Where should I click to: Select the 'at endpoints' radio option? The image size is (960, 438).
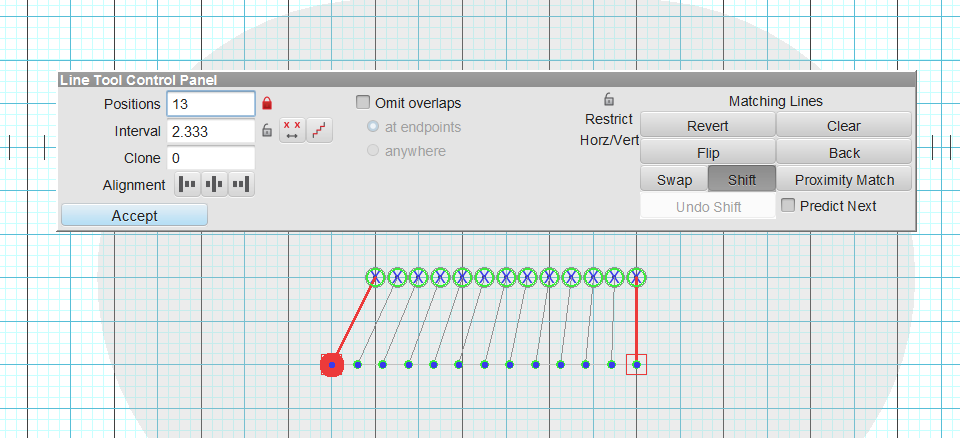372,127
